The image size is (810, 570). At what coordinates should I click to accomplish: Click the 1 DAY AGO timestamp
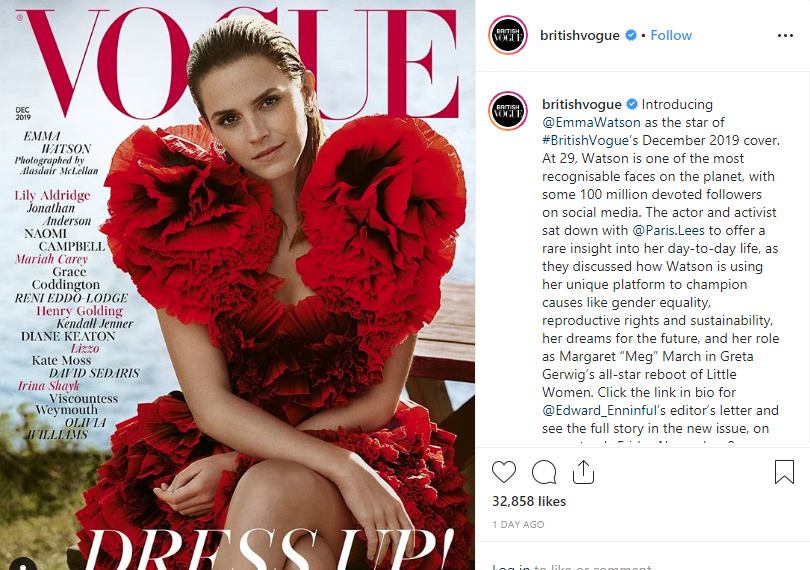(x=518, y=525)
